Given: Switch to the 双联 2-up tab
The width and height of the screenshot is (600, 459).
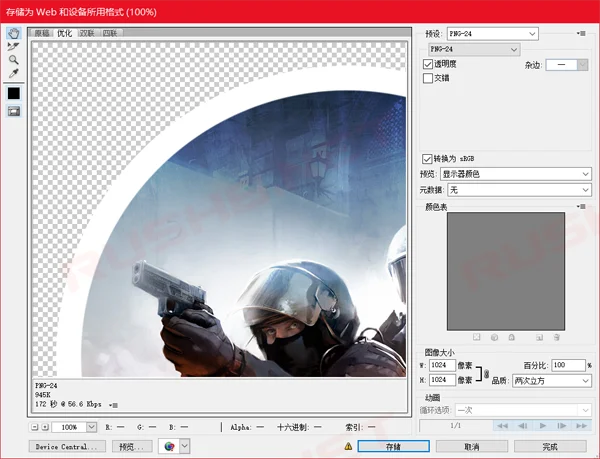Looking at the screenshot, I should [x=87, y=33].
